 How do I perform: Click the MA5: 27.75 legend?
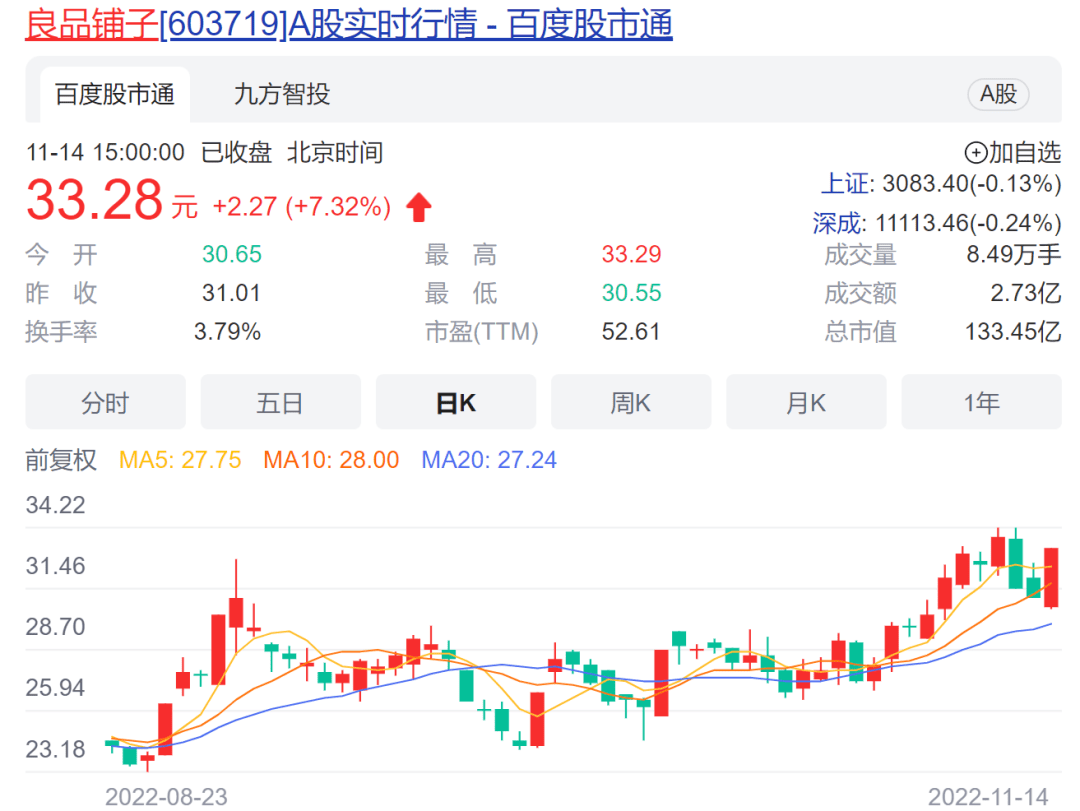[x=180, y=460]
